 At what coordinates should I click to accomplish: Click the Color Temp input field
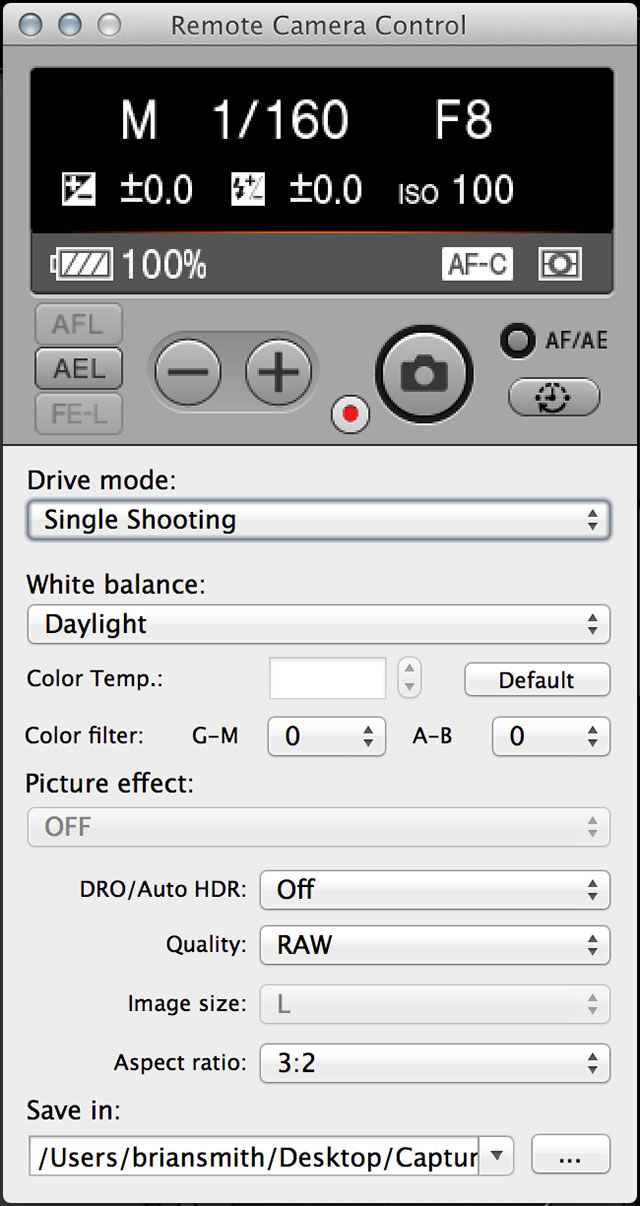[x=328, y=679]
